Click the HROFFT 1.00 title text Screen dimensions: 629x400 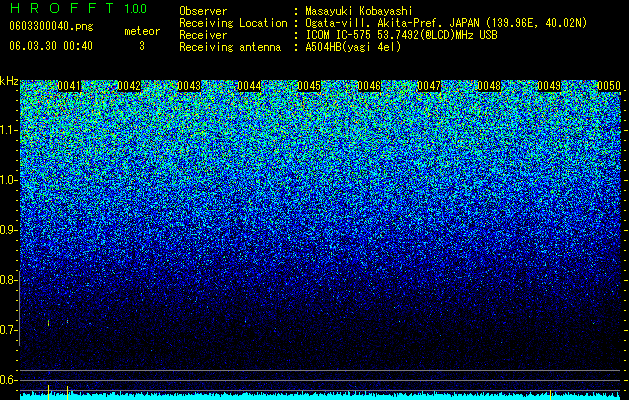[78, 8]
